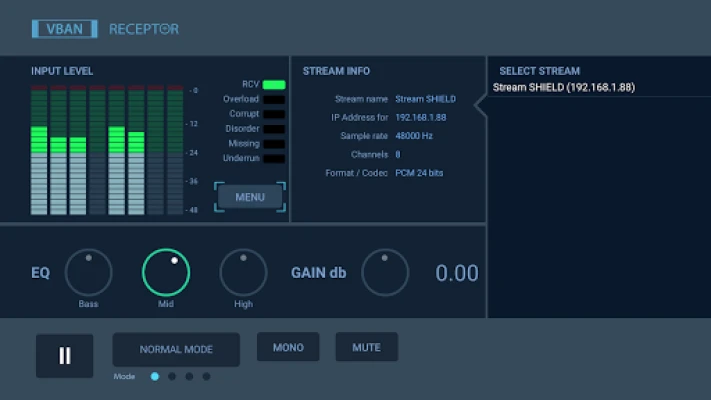
Task: Click the 0.00 gain value readout
Action: (x=456, y=273)
